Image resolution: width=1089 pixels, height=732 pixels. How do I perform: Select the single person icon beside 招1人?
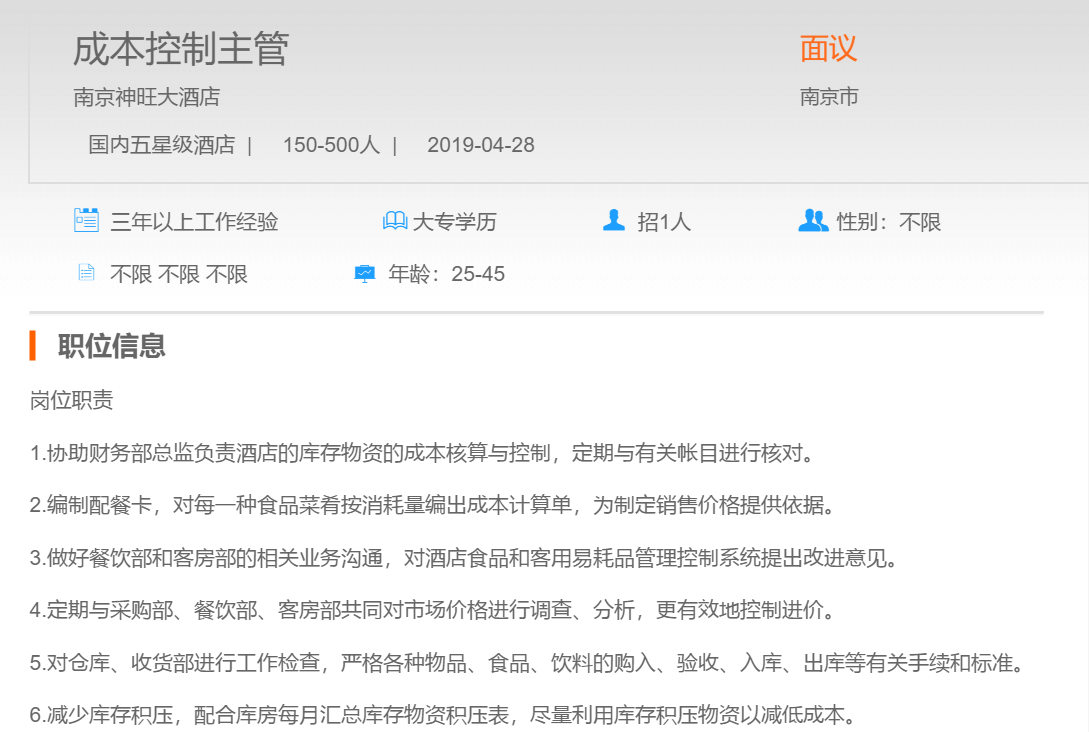(614, 220)
